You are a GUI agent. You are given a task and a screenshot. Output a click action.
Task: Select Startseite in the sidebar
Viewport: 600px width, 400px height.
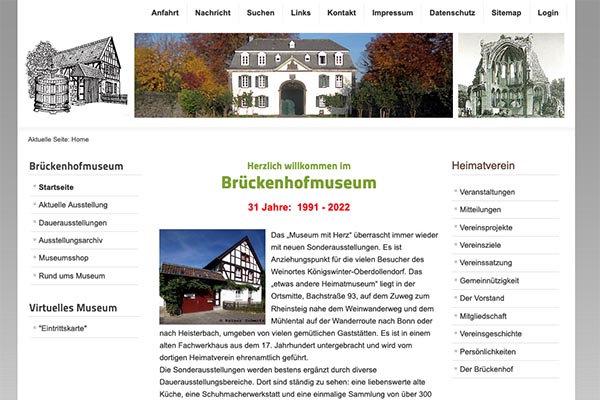56,187
